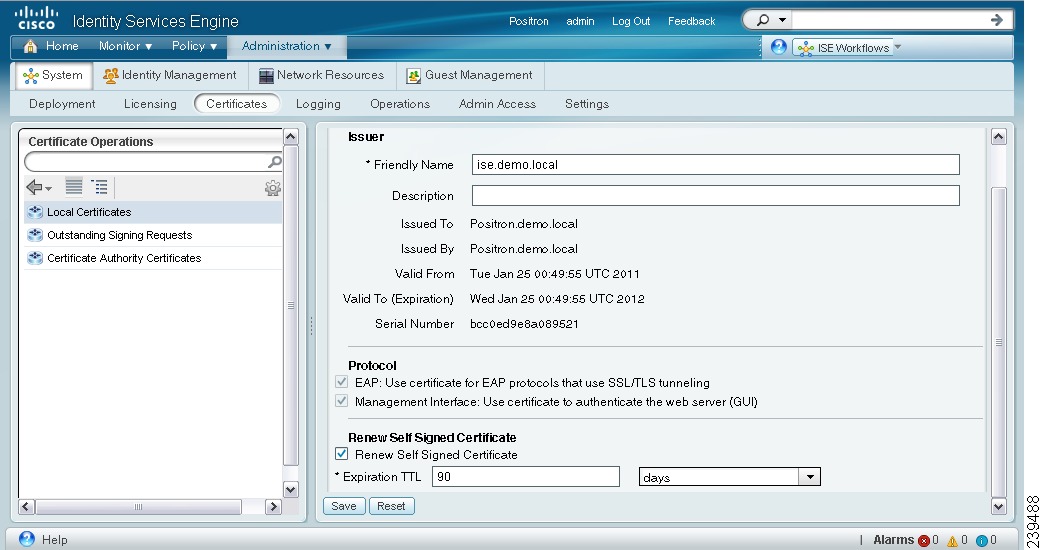Click the Cisco logo

tap(37, 18)
